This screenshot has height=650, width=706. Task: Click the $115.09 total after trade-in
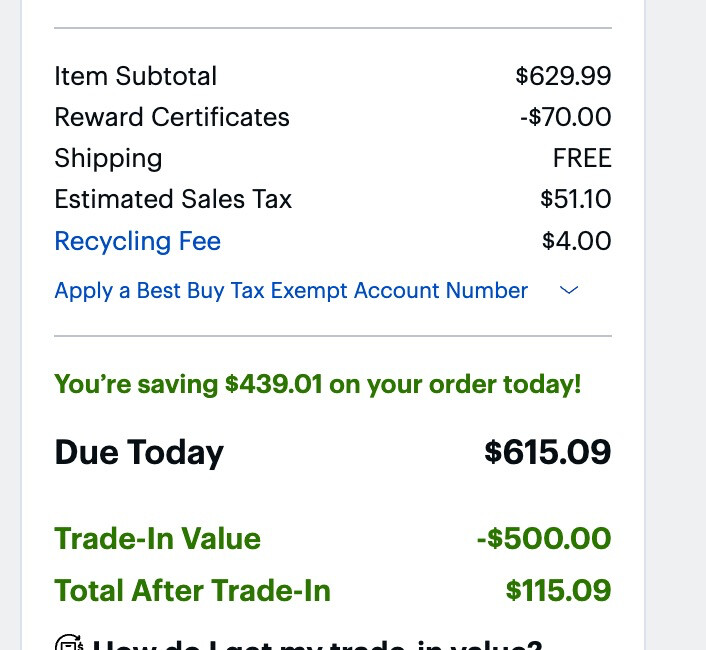(558, 590)
